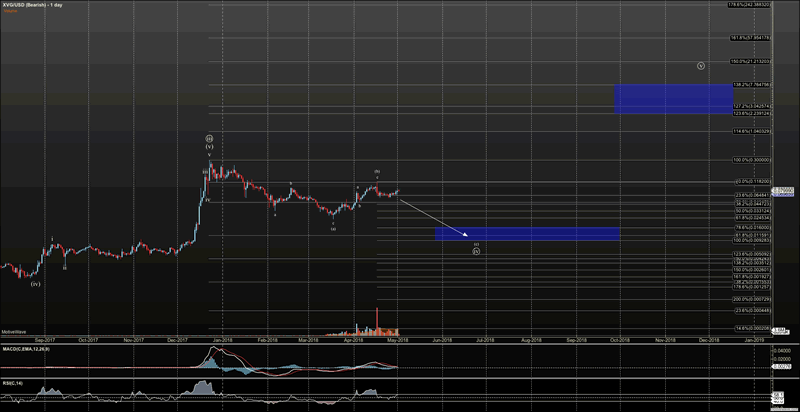Viewport: 800px width, 412px height.
Task: Select the circled v wave label
Action: tap(701, 66)
